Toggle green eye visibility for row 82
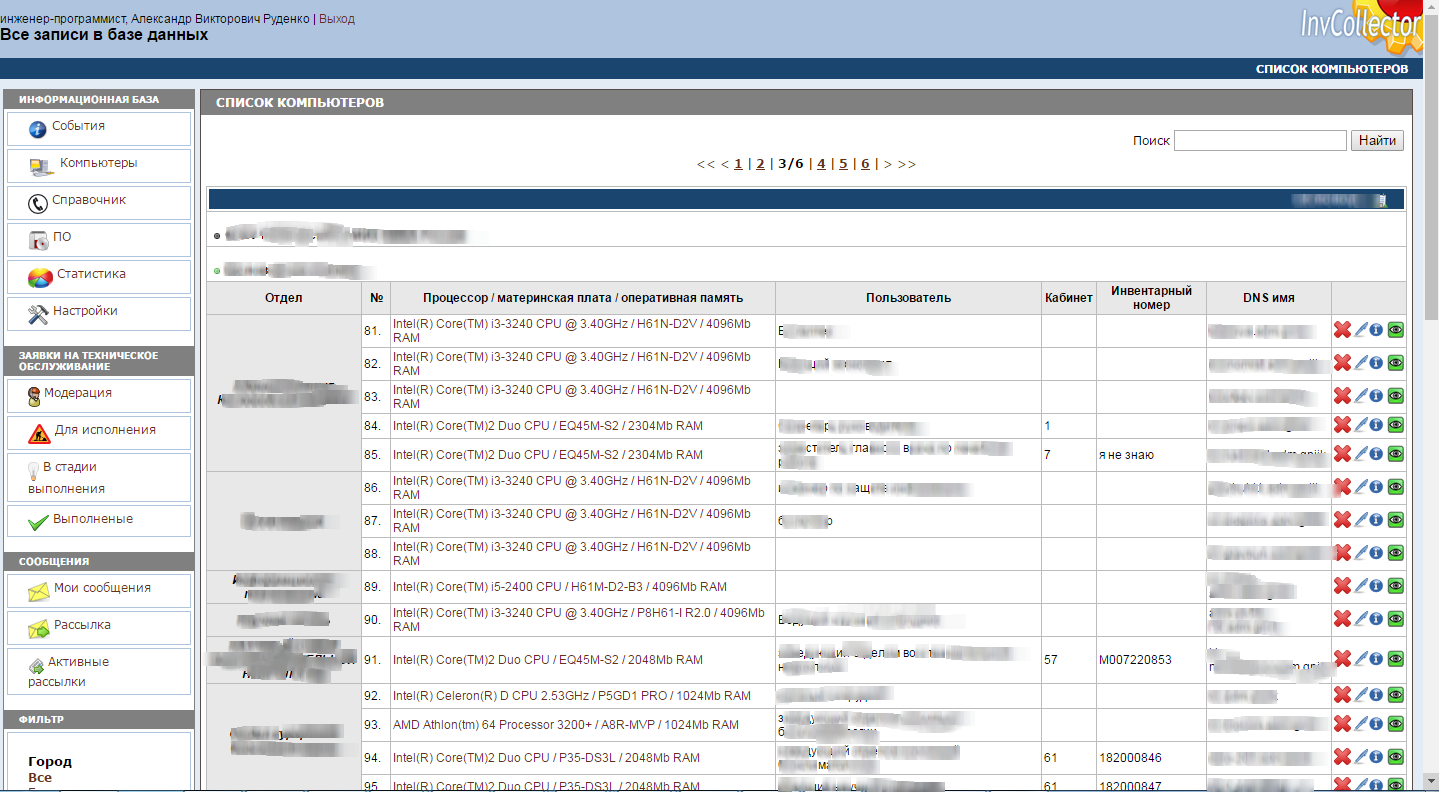1439x792 pixels. pos(1395,363)
